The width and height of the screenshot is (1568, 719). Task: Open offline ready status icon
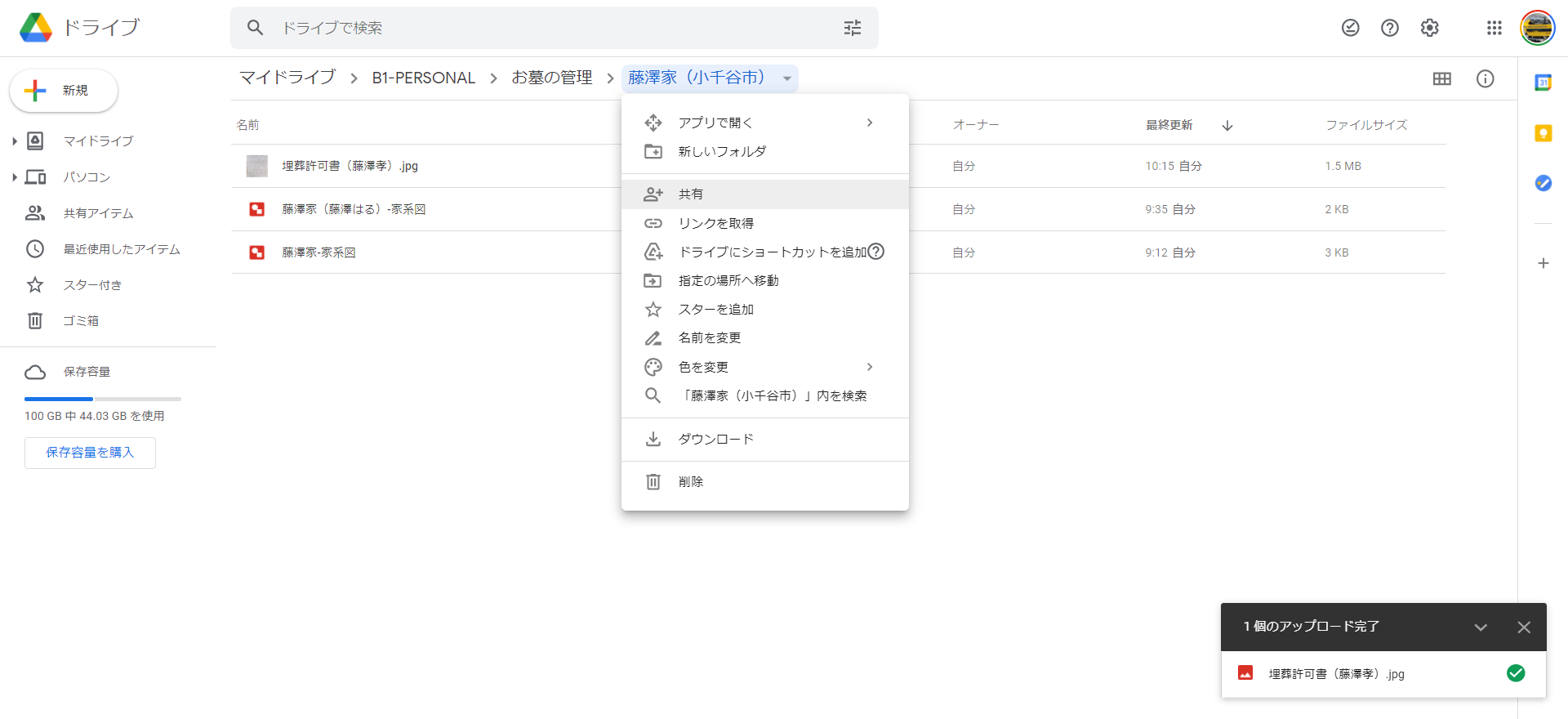coord(1351,28)
